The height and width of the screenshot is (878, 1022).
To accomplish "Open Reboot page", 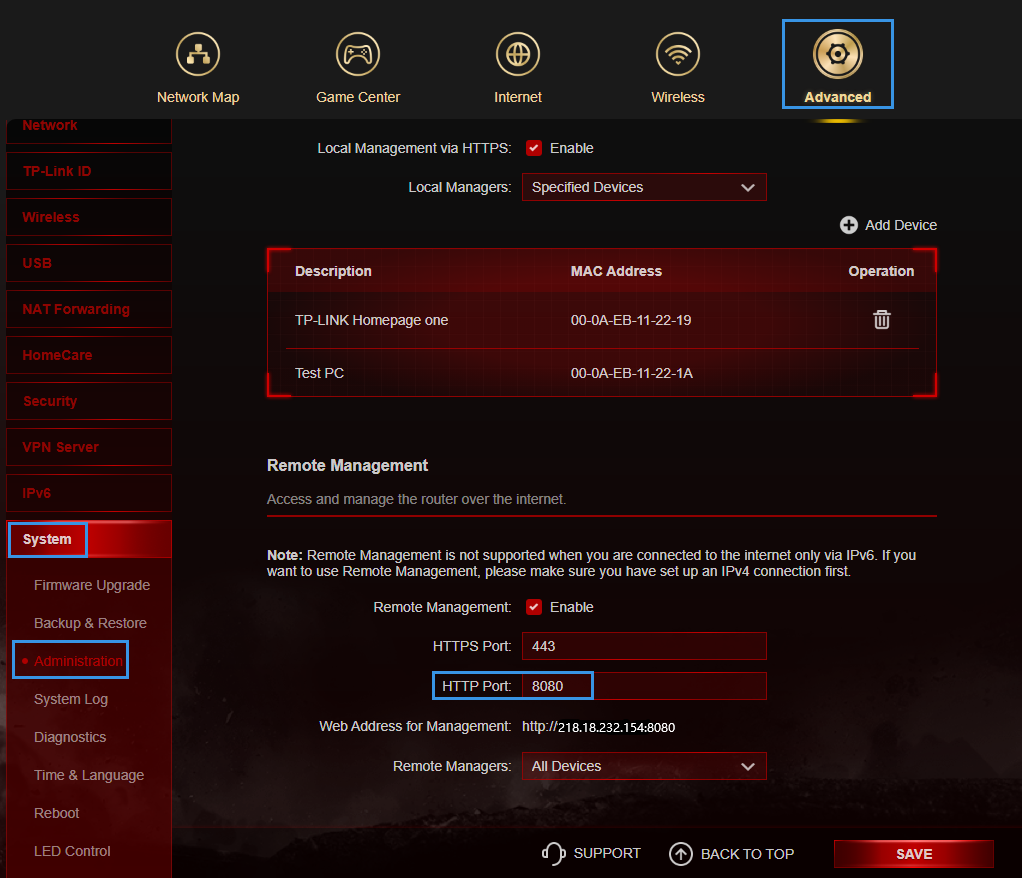I will [x=56, y=813].
